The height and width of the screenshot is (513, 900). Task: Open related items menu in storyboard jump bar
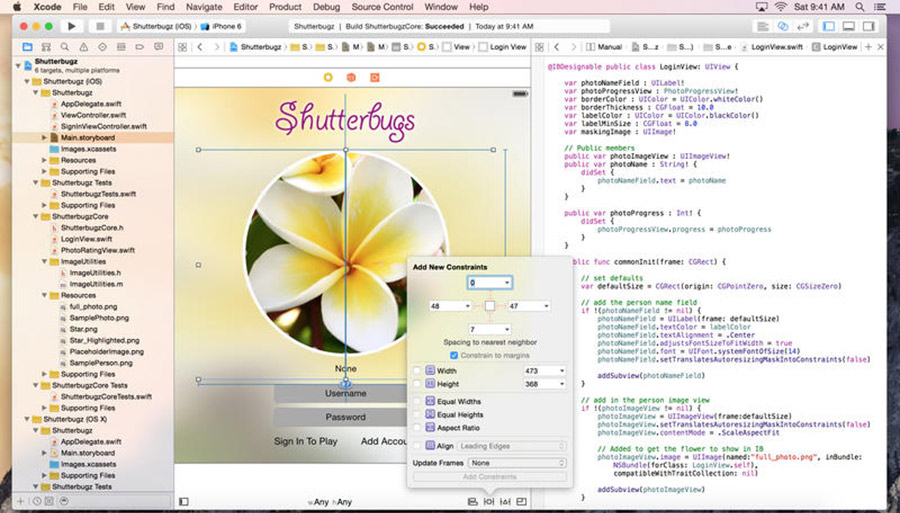click(x=183, y=47)
